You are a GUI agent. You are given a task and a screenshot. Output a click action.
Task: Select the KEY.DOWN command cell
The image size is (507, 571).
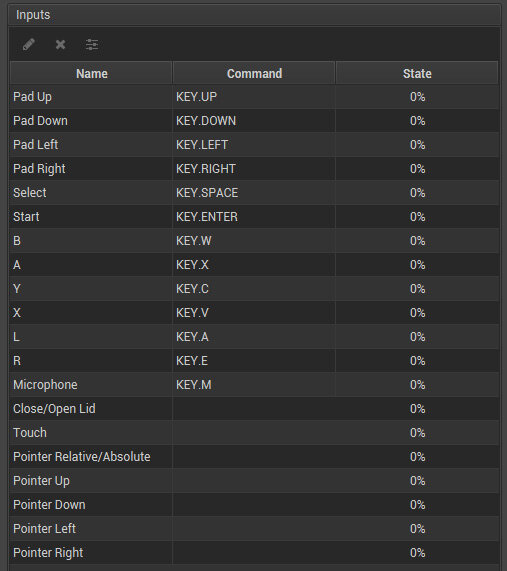(x=254, y=121)
